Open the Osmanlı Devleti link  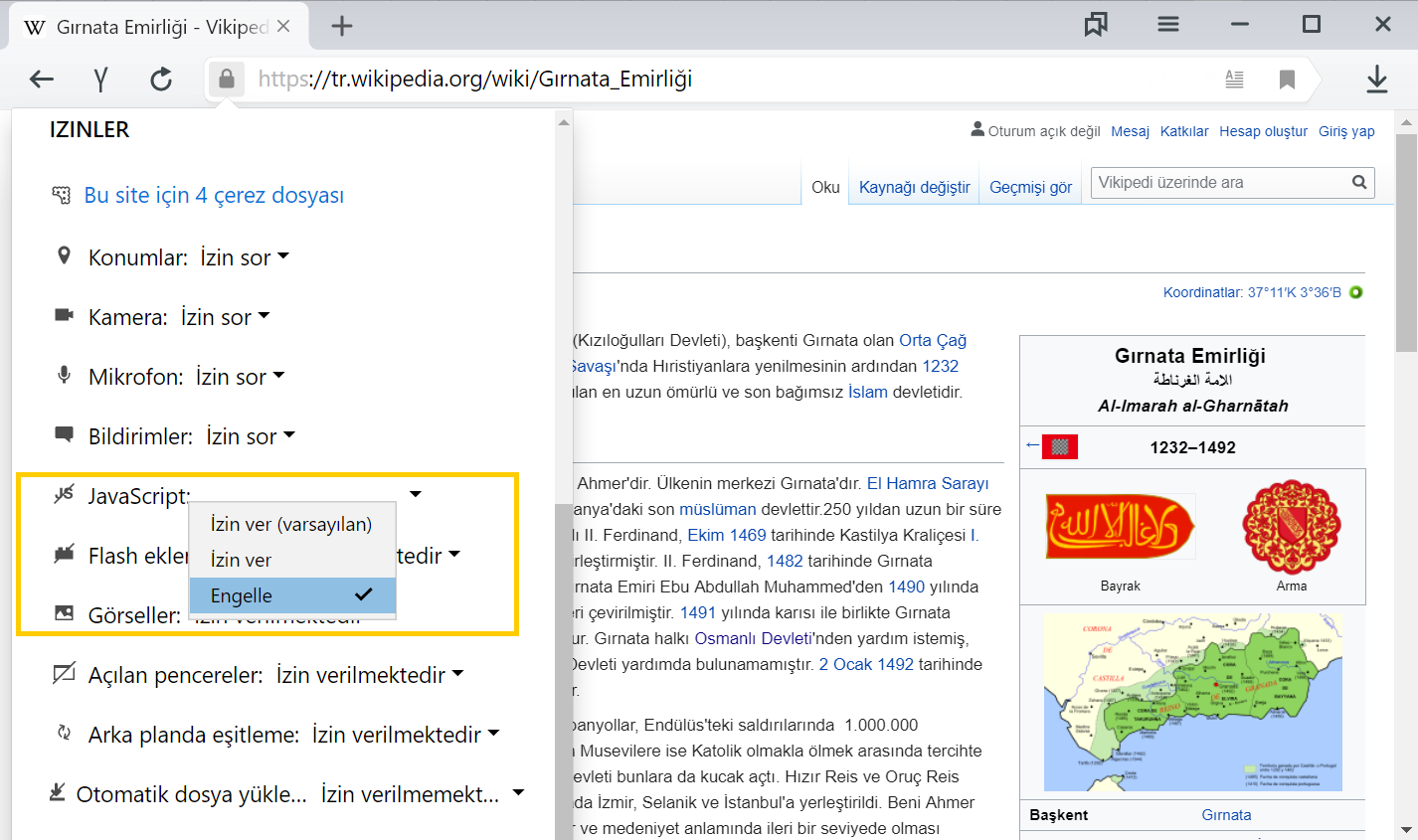coord(753,638)
